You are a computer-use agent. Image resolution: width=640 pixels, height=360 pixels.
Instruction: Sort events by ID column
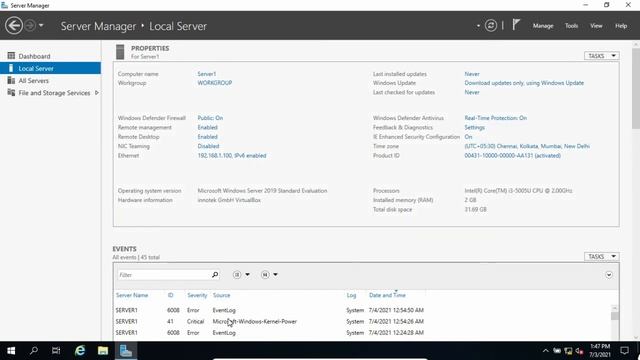pos(170,295)
